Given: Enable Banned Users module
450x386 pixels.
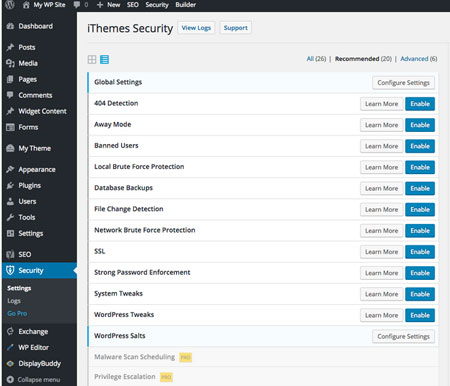Looking at the screenshot, I should (x=420, y=146).
